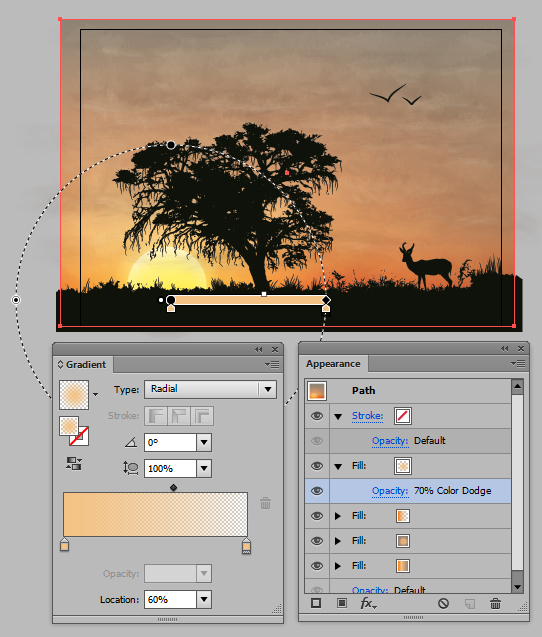Open the gradient Type dropdown showing Radial
Viewport: 542px width, 637px height.
pyautogui.click(x=210, y=389)
